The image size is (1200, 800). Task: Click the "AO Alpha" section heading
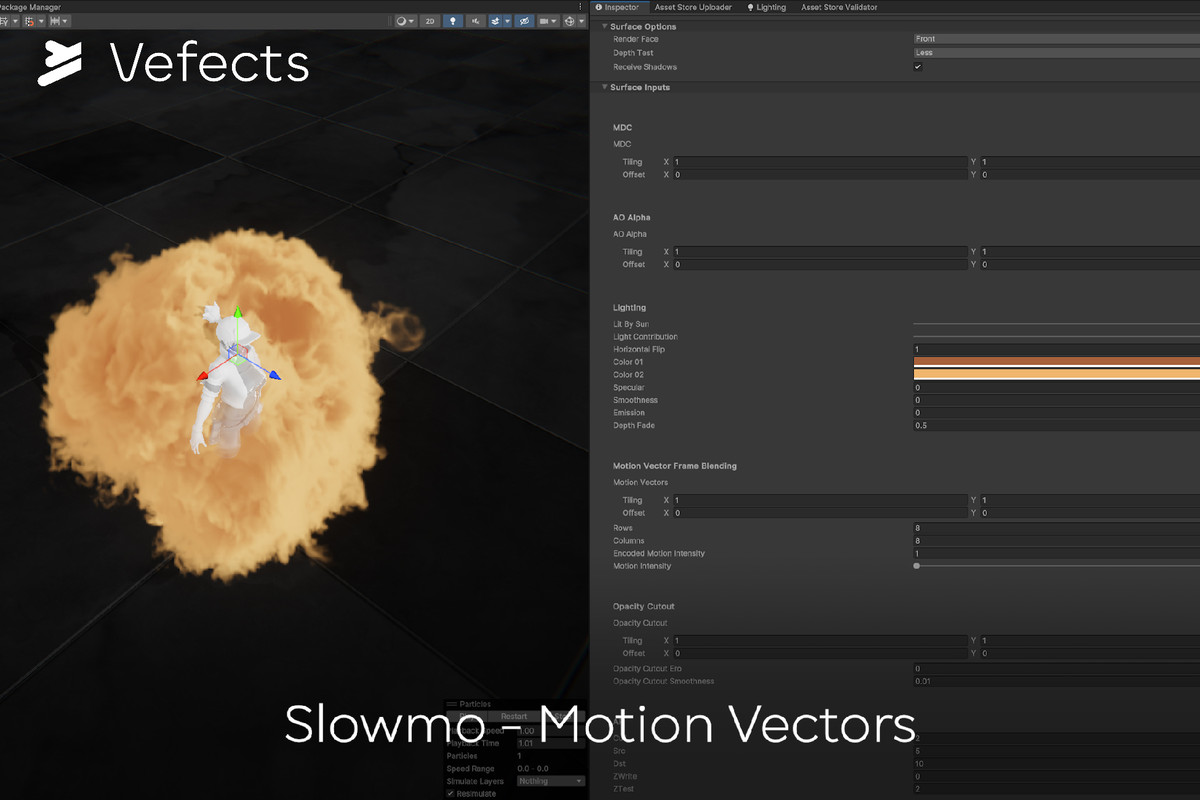tap(632, 217)
